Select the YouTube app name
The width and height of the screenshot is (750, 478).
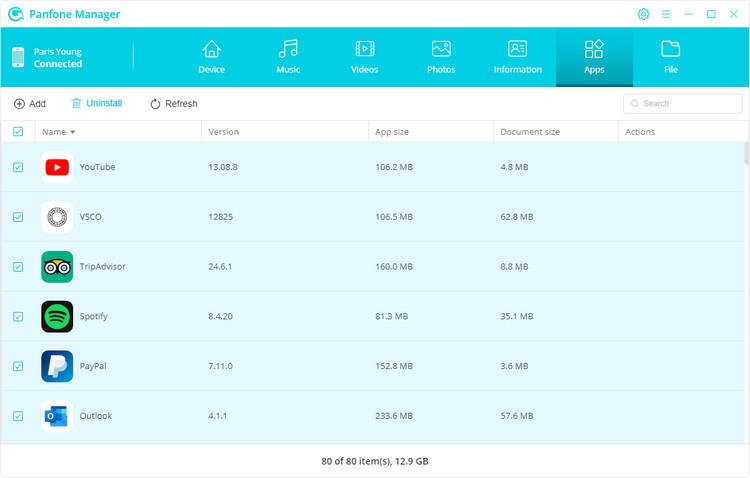click(97, 167)
